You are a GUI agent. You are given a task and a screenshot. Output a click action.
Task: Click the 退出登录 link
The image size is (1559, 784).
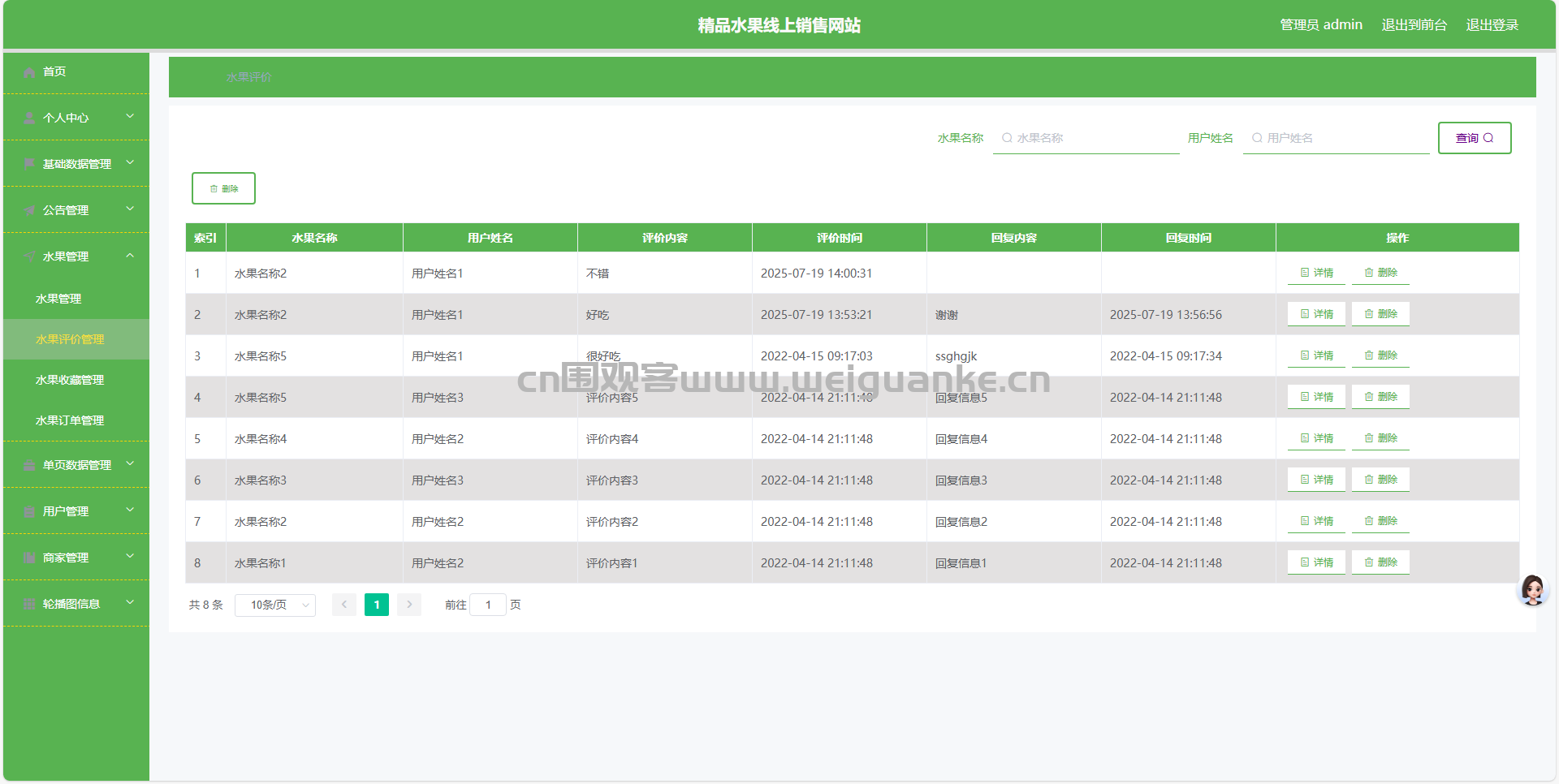pos(1492,25)
